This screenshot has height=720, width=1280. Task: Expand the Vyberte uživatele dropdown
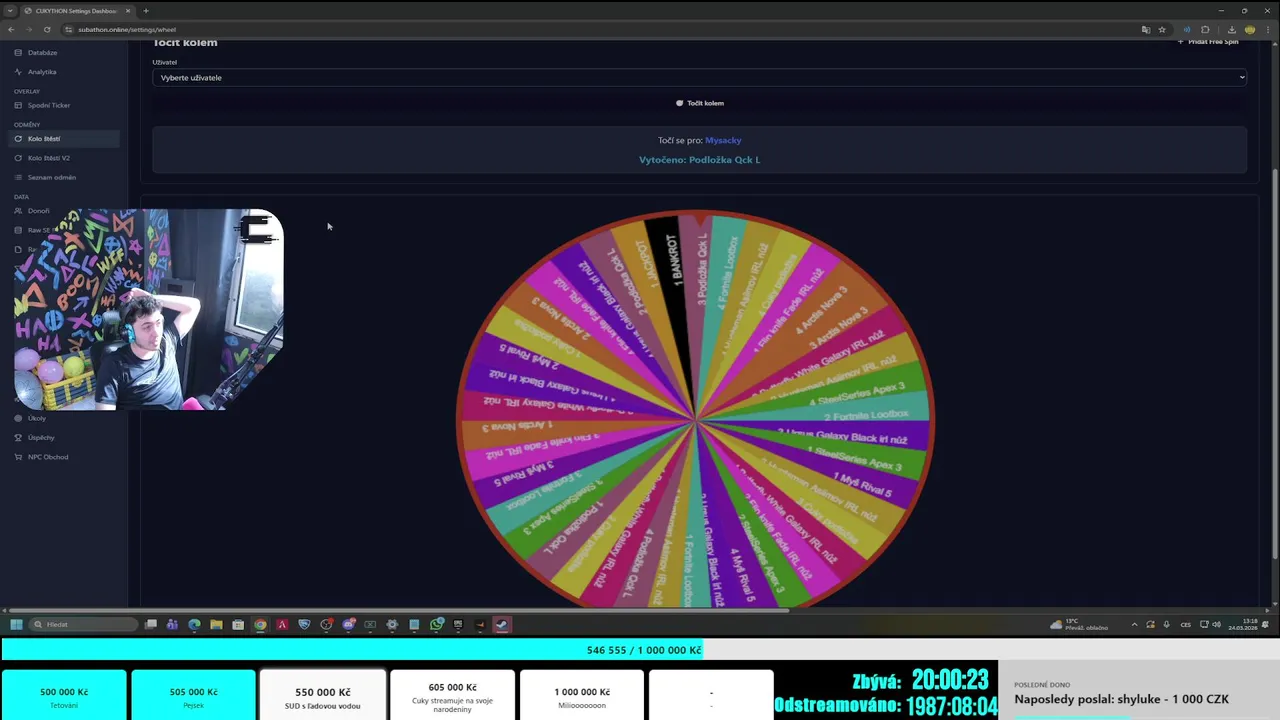click(699, 77)
